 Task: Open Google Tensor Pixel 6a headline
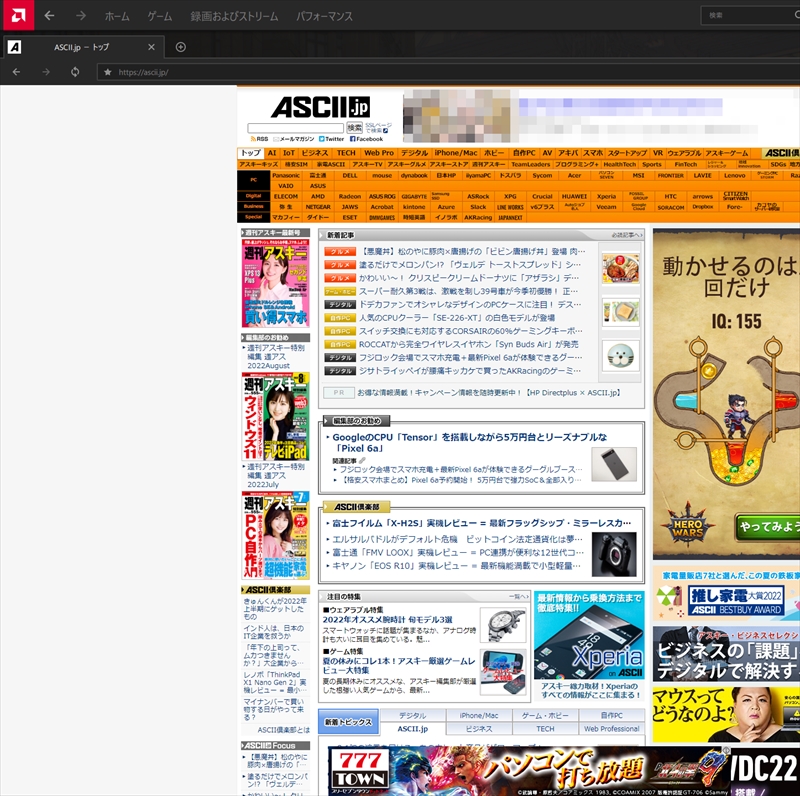(469, 442)
